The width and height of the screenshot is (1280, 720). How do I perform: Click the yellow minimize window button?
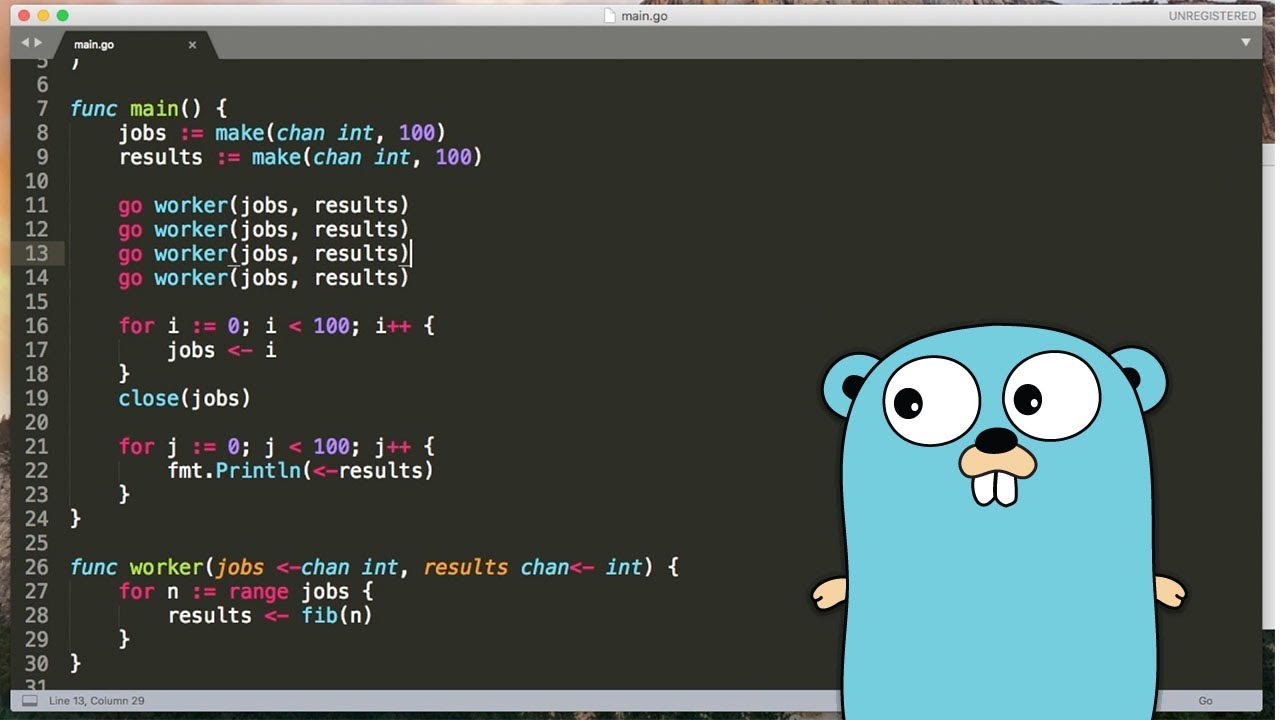pyautogui.click(x=43, y=16)
